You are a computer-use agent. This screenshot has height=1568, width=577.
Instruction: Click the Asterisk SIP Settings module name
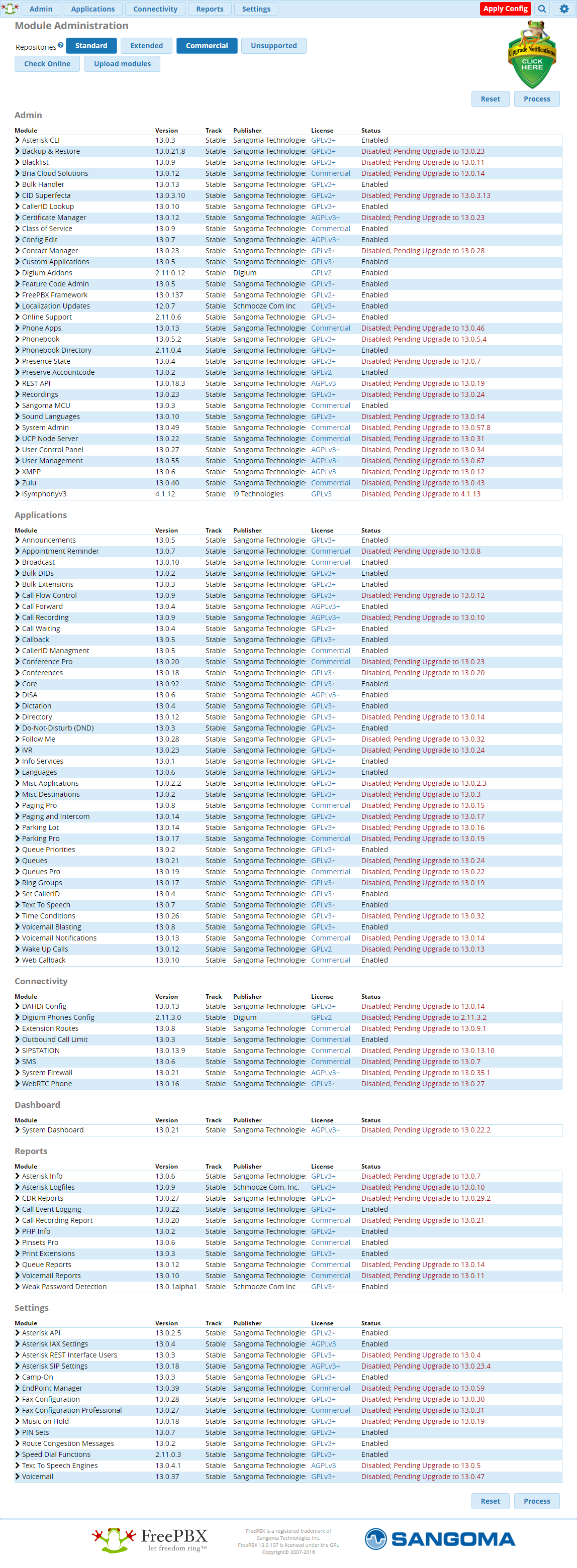55,1367
